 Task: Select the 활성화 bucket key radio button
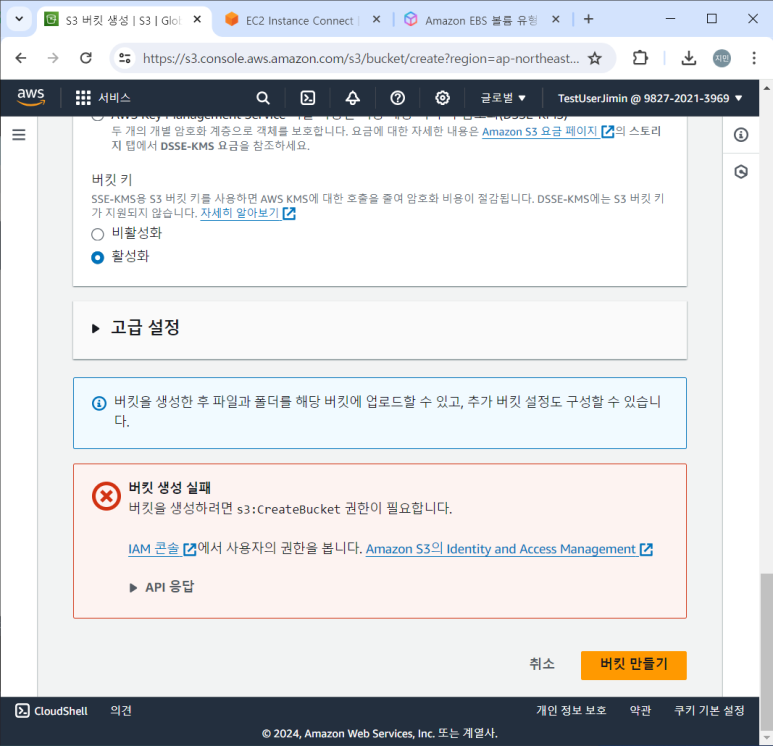pos(98,257)
